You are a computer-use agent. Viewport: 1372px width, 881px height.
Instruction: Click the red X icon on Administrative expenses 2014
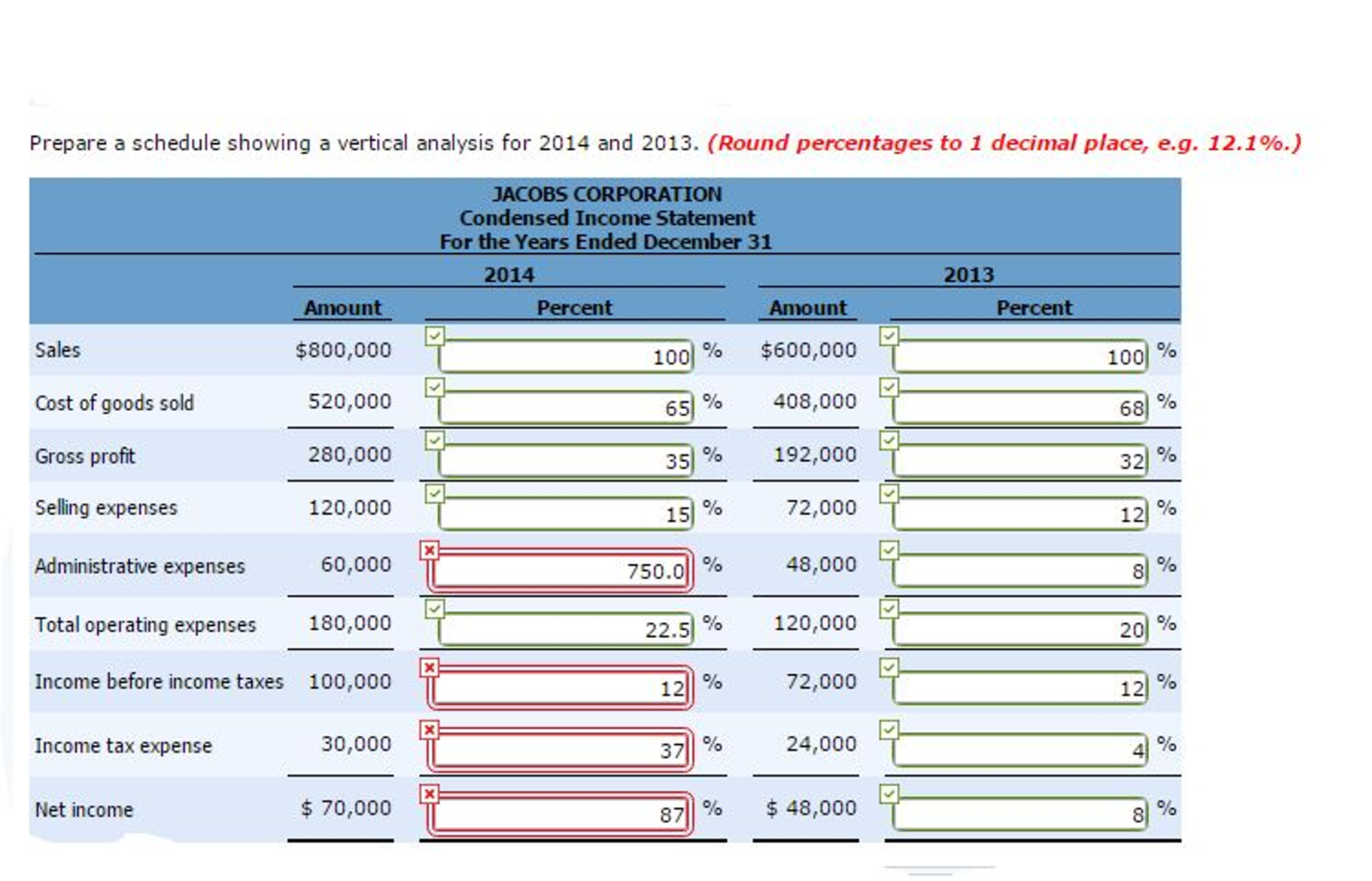(428, 548)
